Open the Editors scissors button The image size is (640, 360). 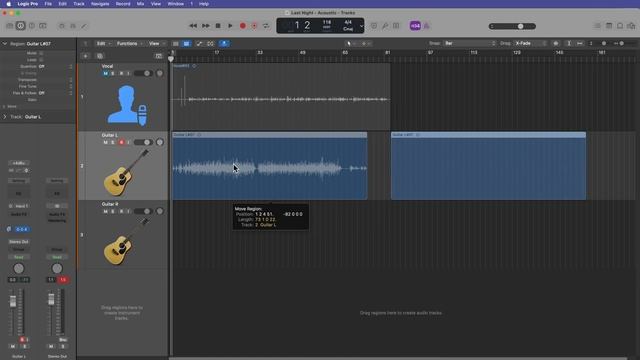[84, 26]
